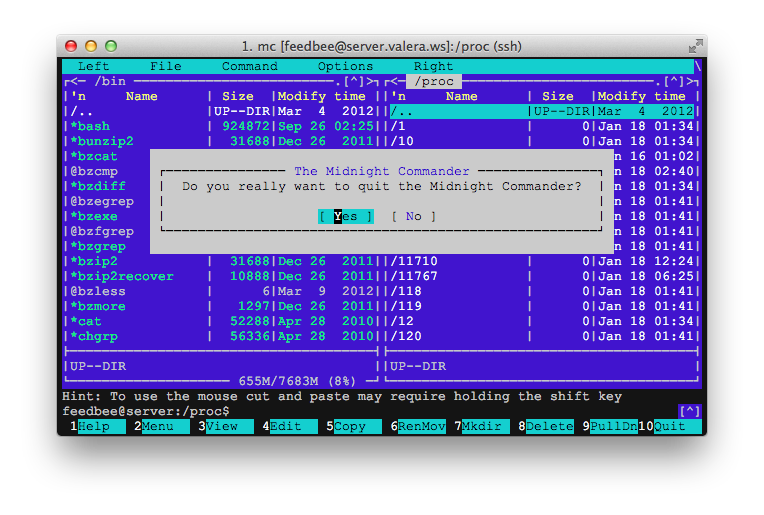Screen dimensions: 764x515
Task: Confirm quitting with the Yes button
Action: (346, 216)
